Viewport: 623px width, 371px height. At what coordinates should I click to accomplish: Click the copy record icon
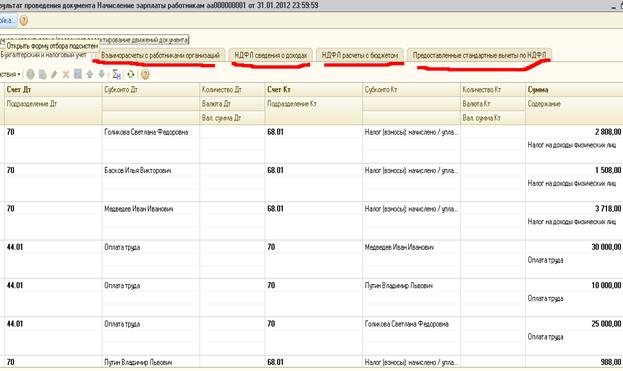[42, 74]
